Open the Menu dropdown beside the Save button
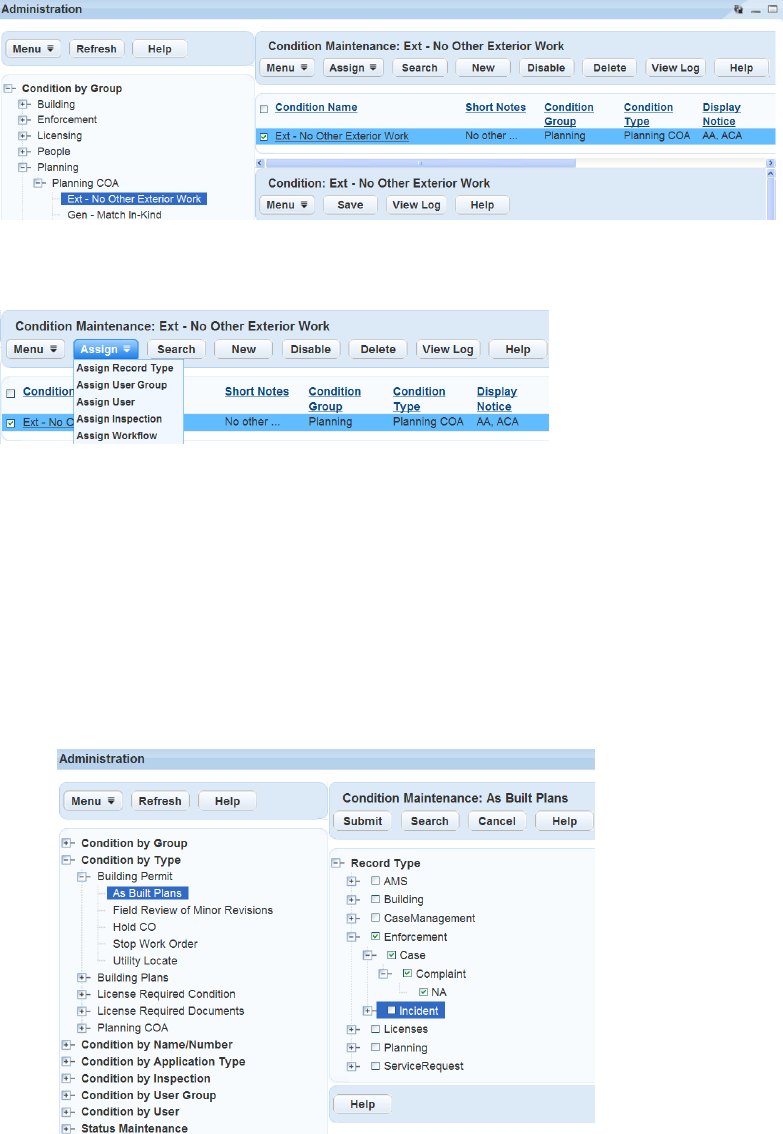Image resolution: width=783 pixels, height=1134 pixels. [287, 205]
